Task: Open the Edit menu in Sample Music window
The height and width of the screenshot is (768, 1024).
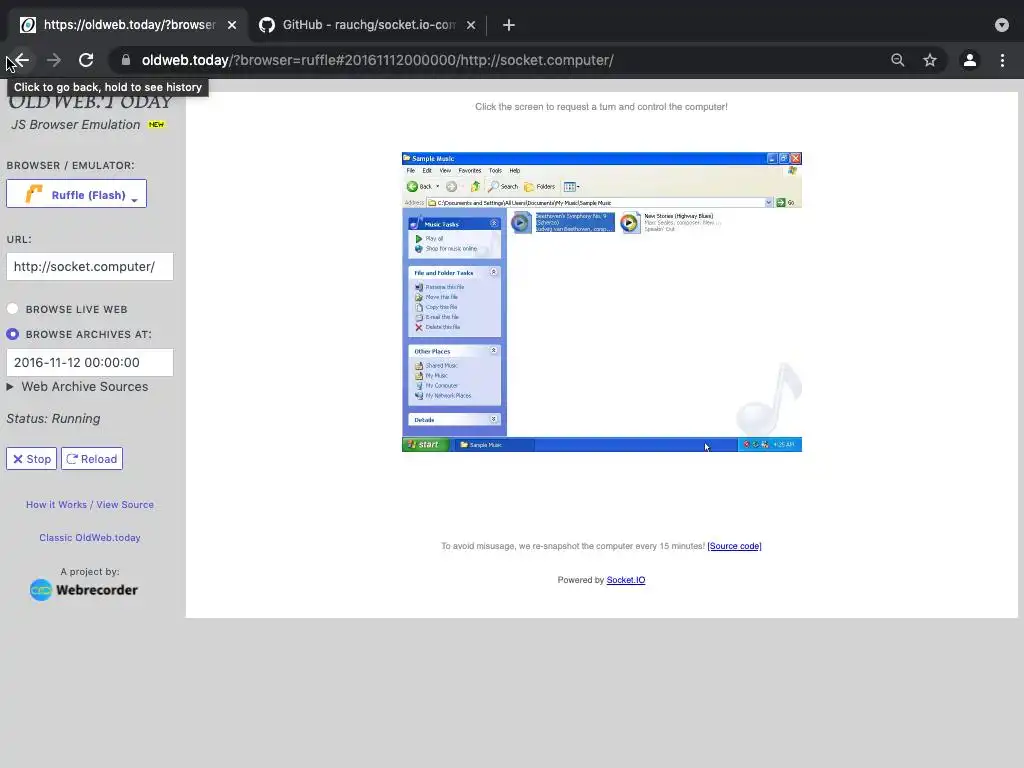Action: coord(427,170)
